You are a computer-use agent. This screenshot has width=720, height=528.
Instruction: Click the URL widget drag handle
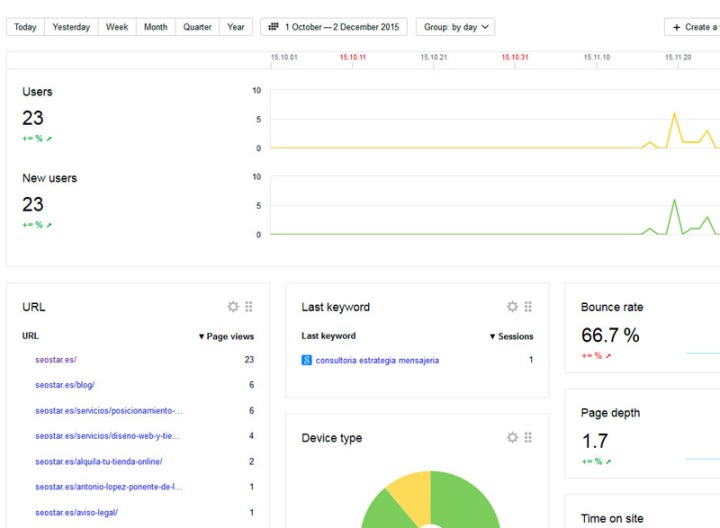(249, 307)
